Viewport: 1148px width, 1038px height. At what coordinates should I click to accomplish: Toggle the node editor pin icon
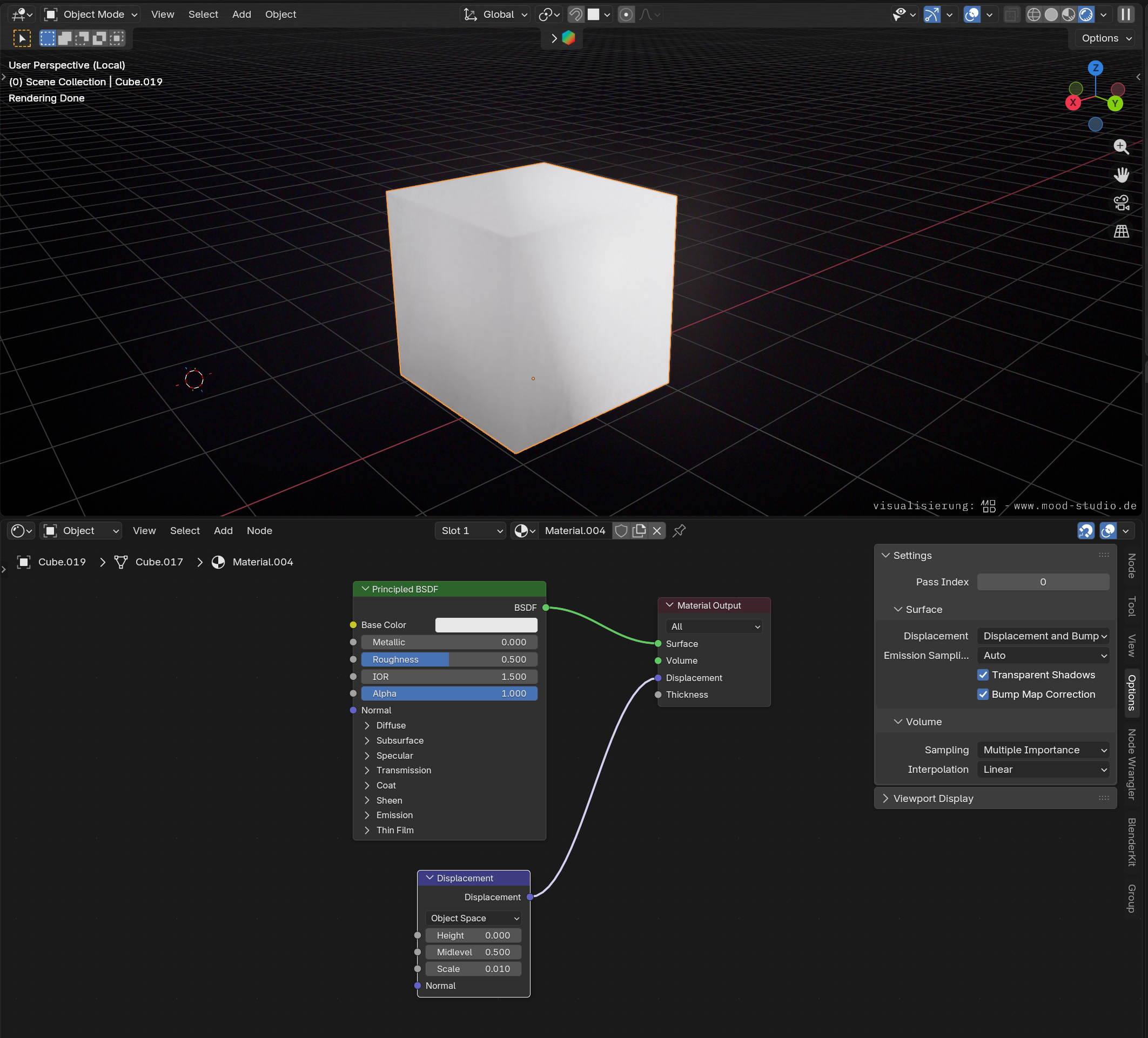[679, 531]
